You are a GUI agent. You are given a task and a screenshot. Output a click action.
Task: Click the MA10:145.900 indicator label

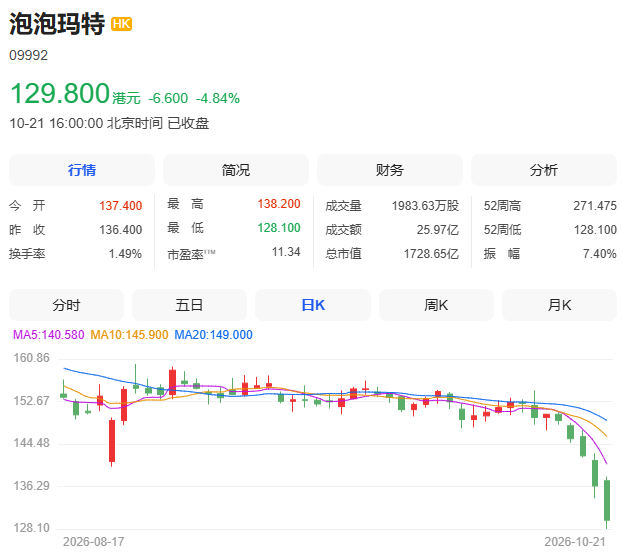[x=129, y=335]
